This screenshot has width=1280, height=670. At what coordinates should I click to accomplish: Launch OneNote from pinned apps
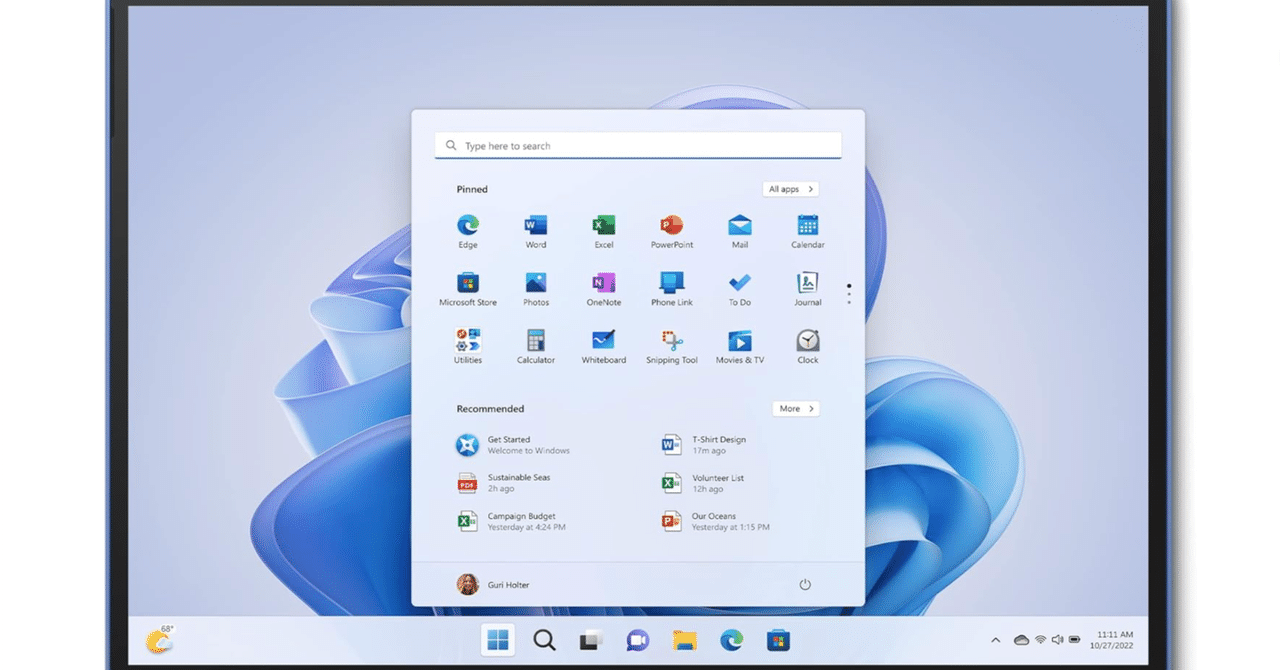tap(604, 289)
